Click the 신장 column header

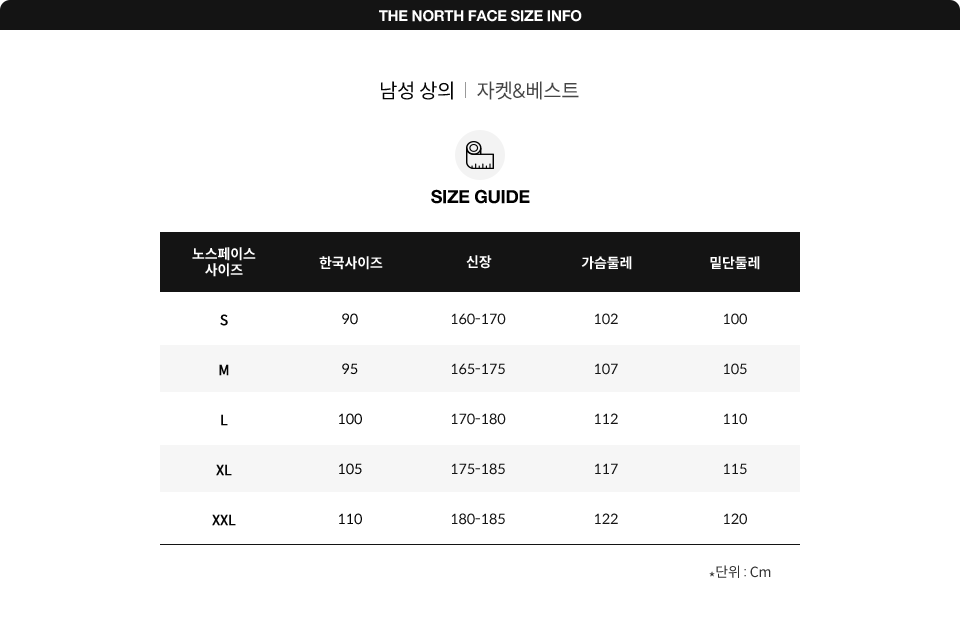pyautogui.click(x=479, y=262)
